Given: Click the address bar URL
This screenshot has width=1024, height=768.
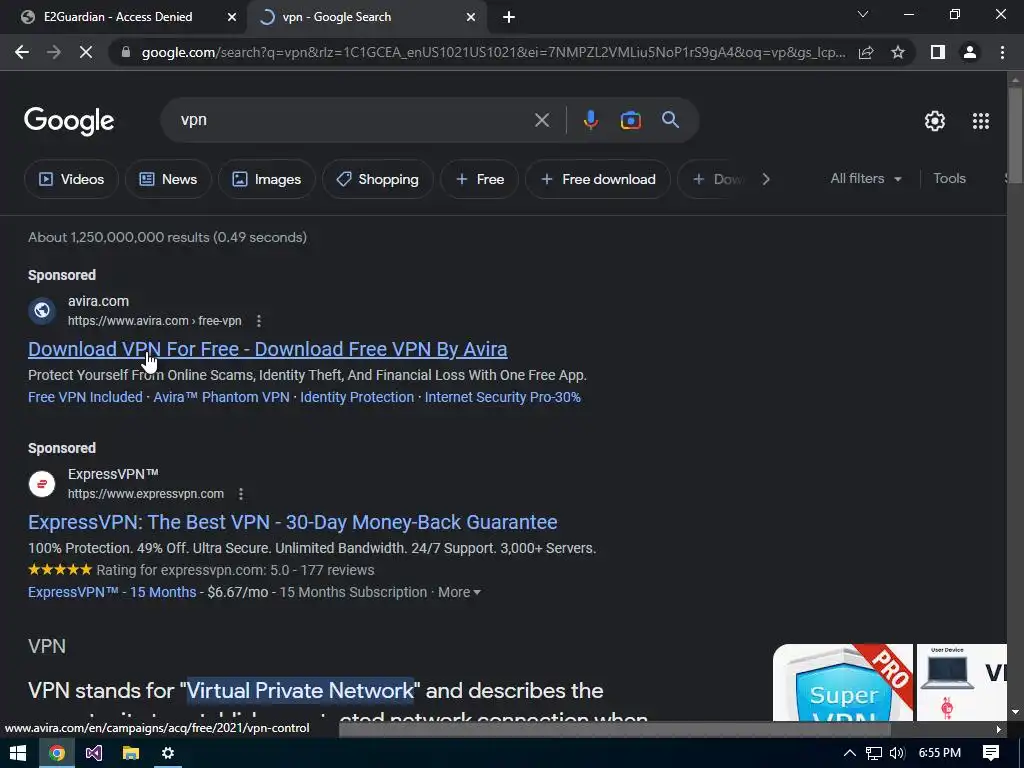Looking at the screenshot, I should point(493,52).
